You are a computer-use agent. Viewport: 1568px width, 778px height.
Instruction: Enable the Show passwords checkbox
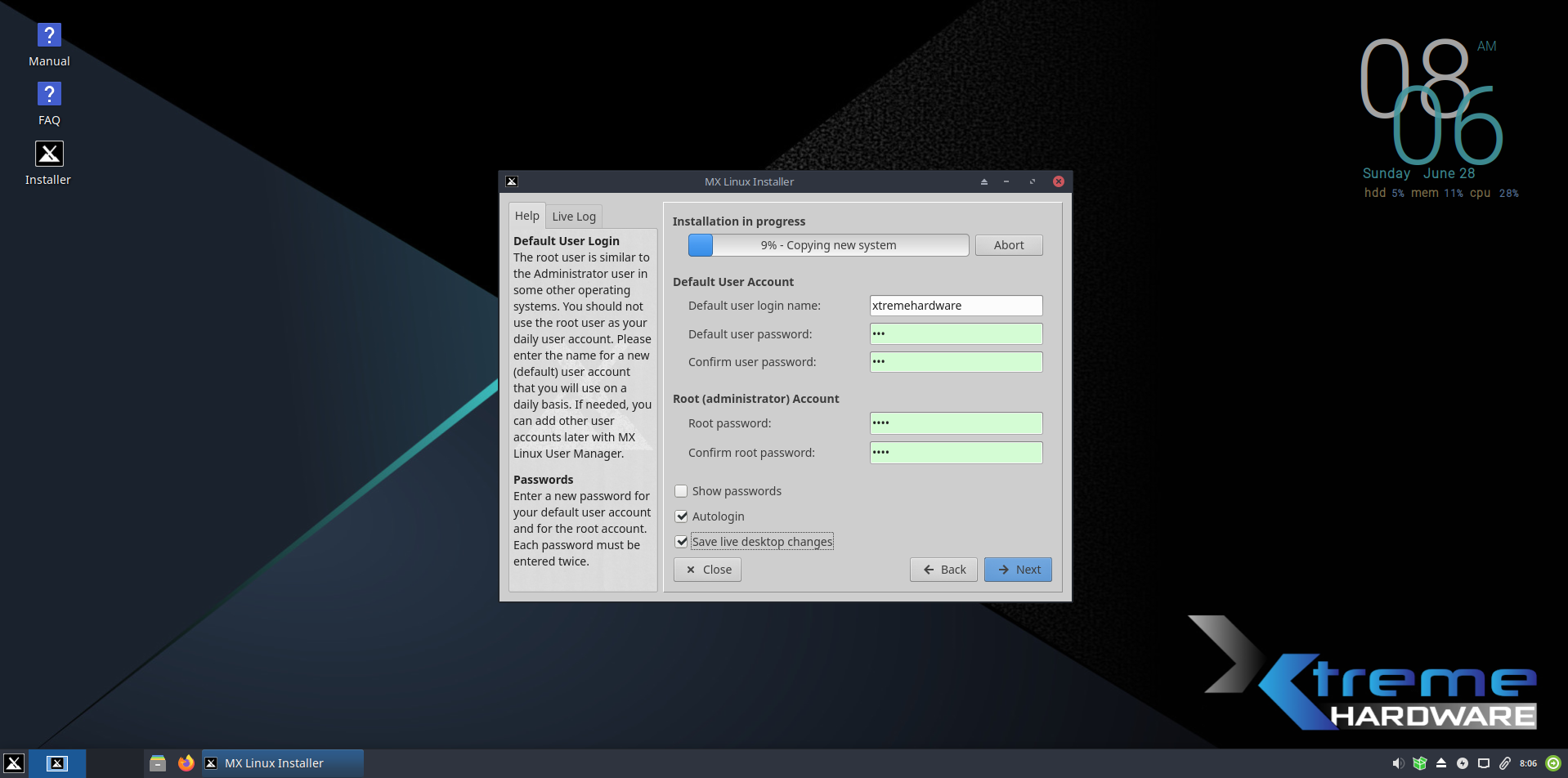681,491
